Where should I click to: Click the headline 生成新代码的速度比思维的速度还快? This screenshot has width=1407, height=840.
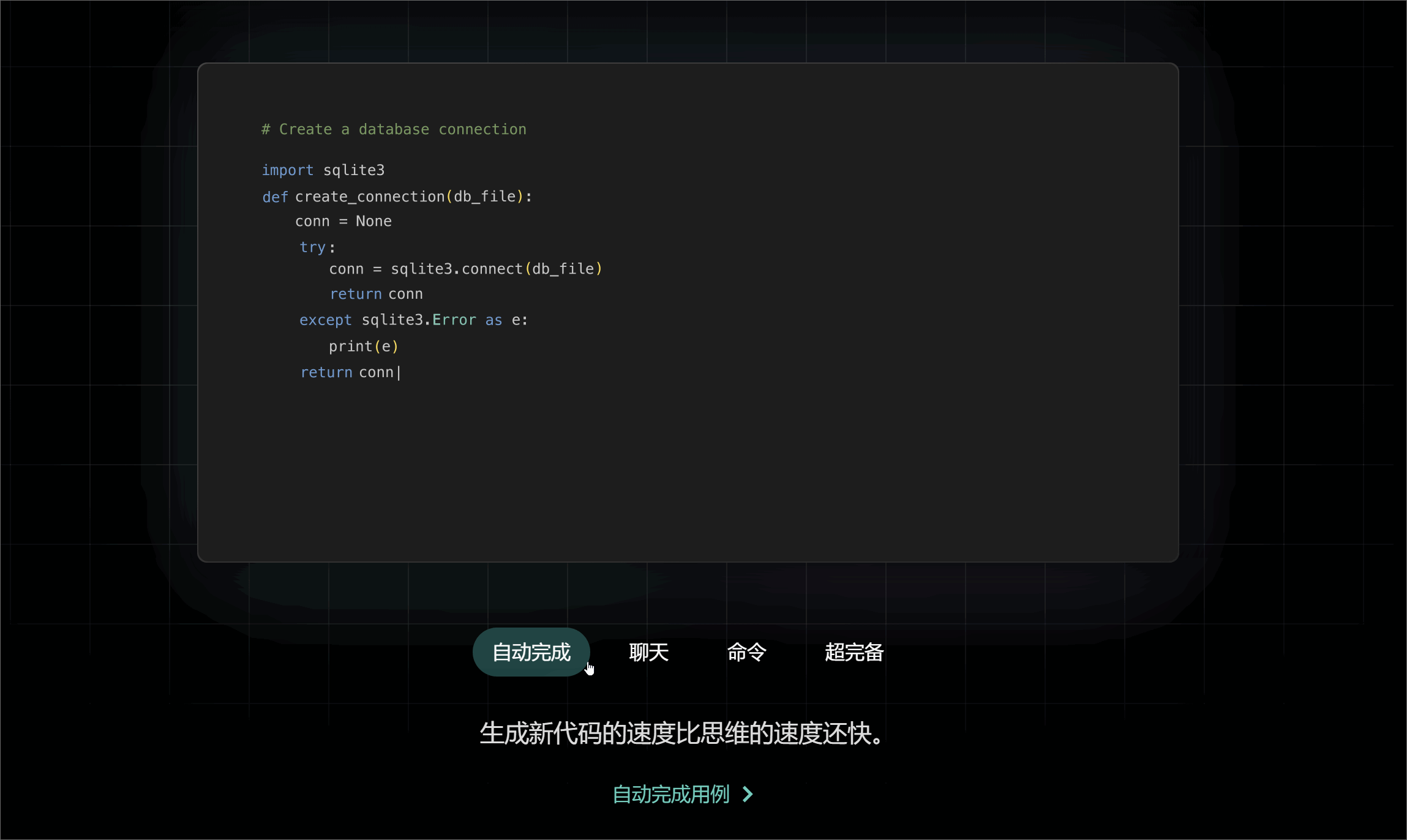point(681,733)
